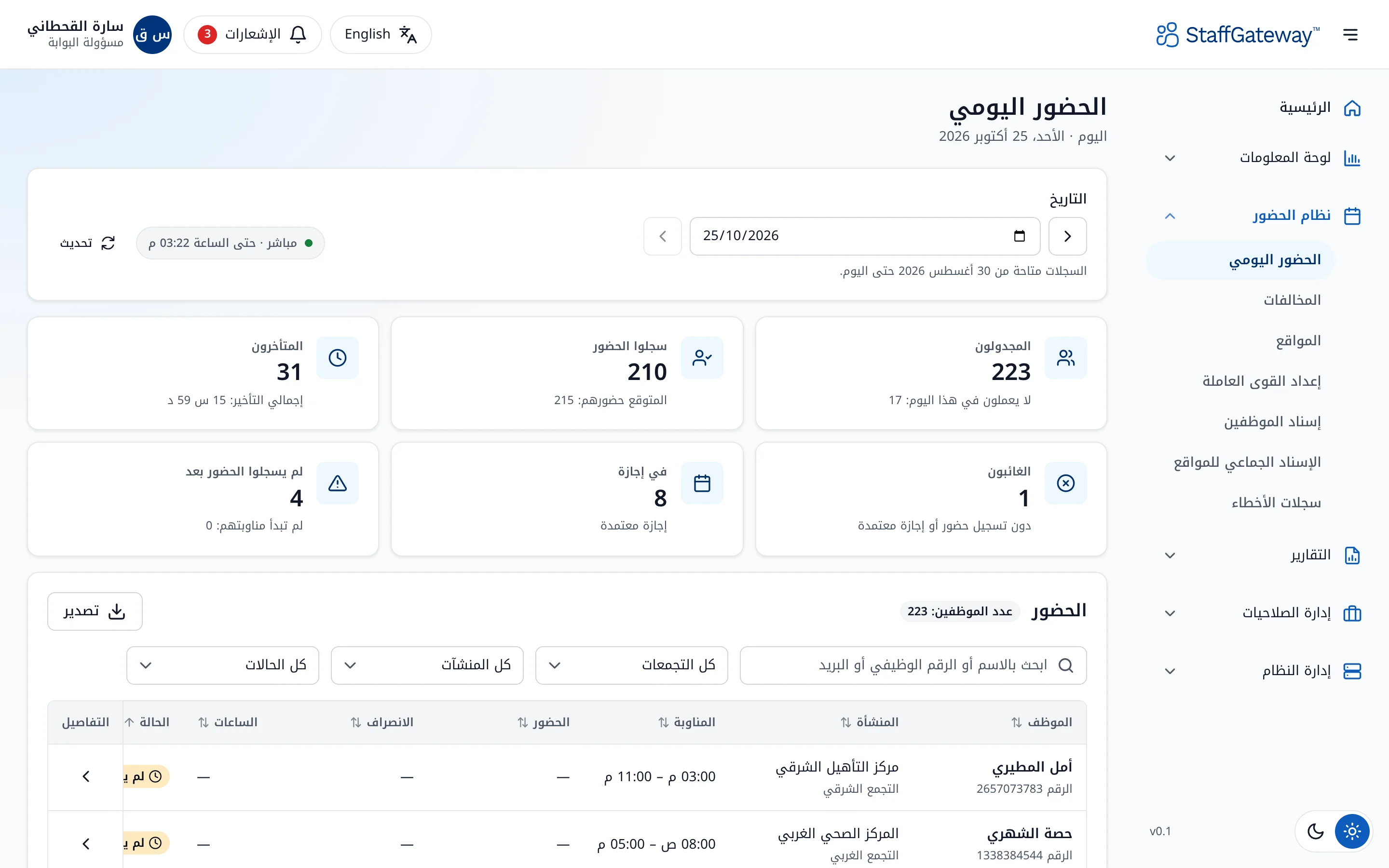Image resolution: width=1389 pixels, height=868 pixels.
Task: Expand لوحة المعلومات menu
Action: point(1263,158)
